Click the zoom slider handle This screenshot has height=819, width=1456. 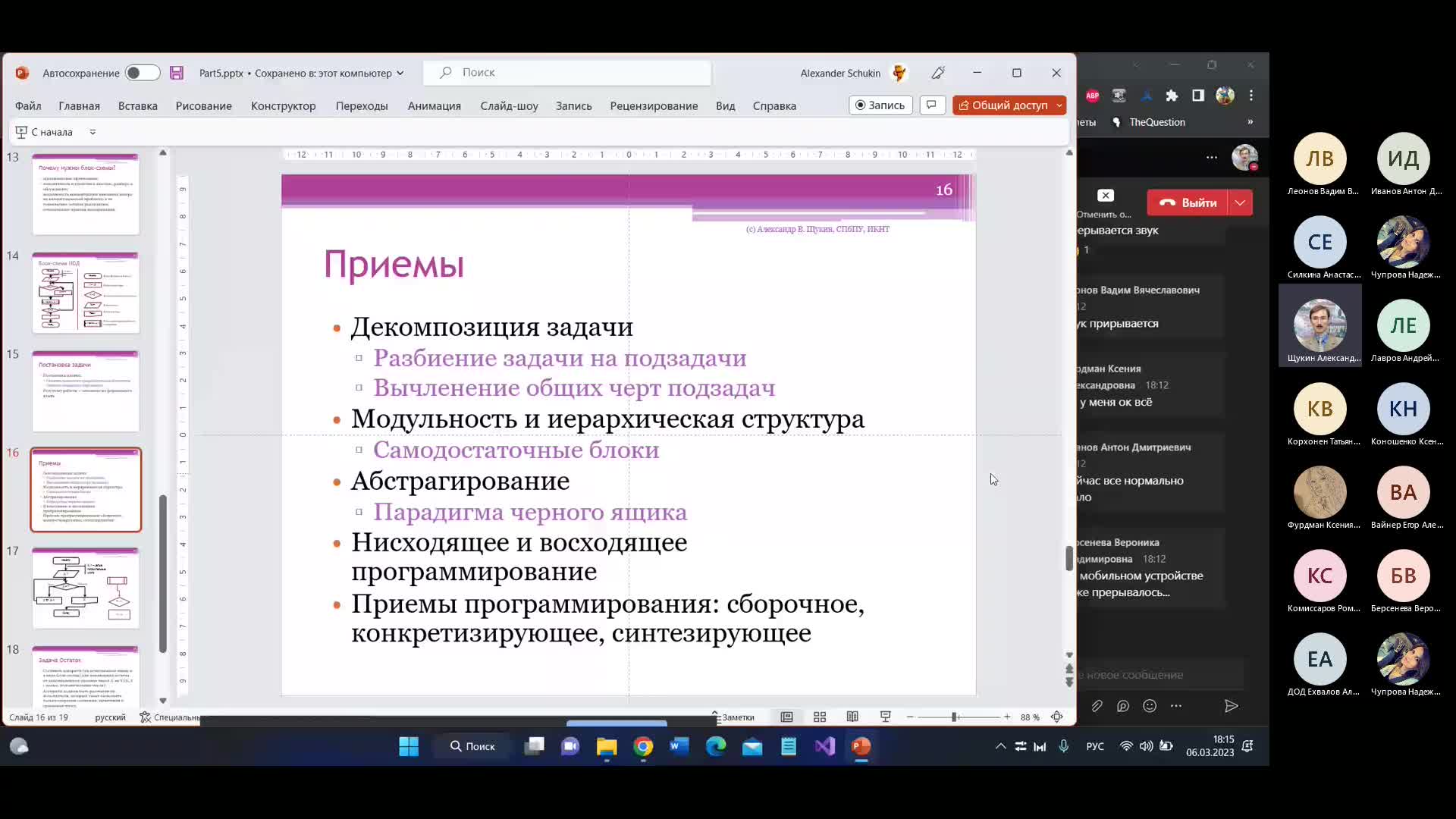(x=955, y=717)
